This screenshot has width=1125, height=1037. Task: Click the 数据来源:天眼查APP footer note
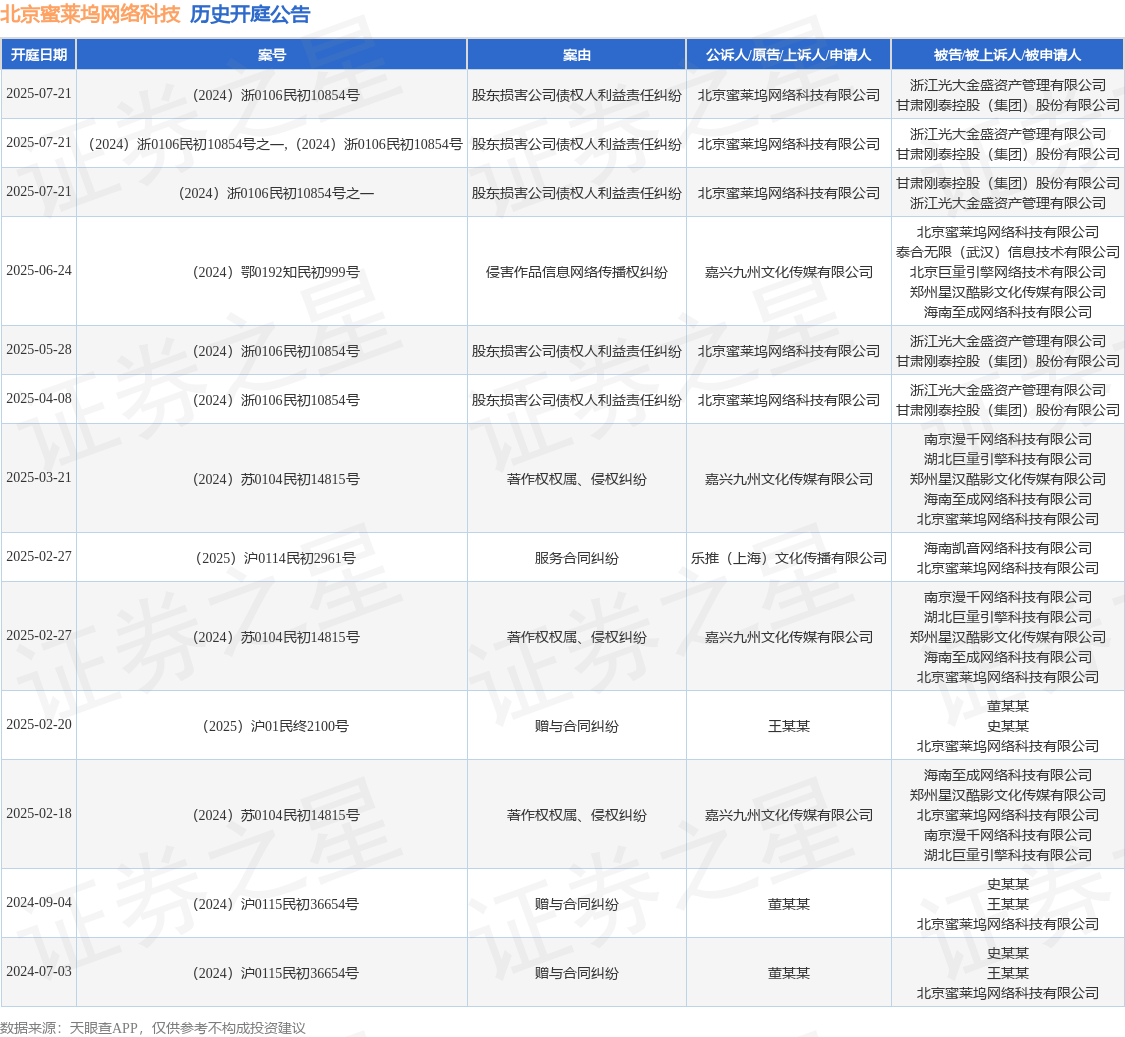click(153, 1028)
